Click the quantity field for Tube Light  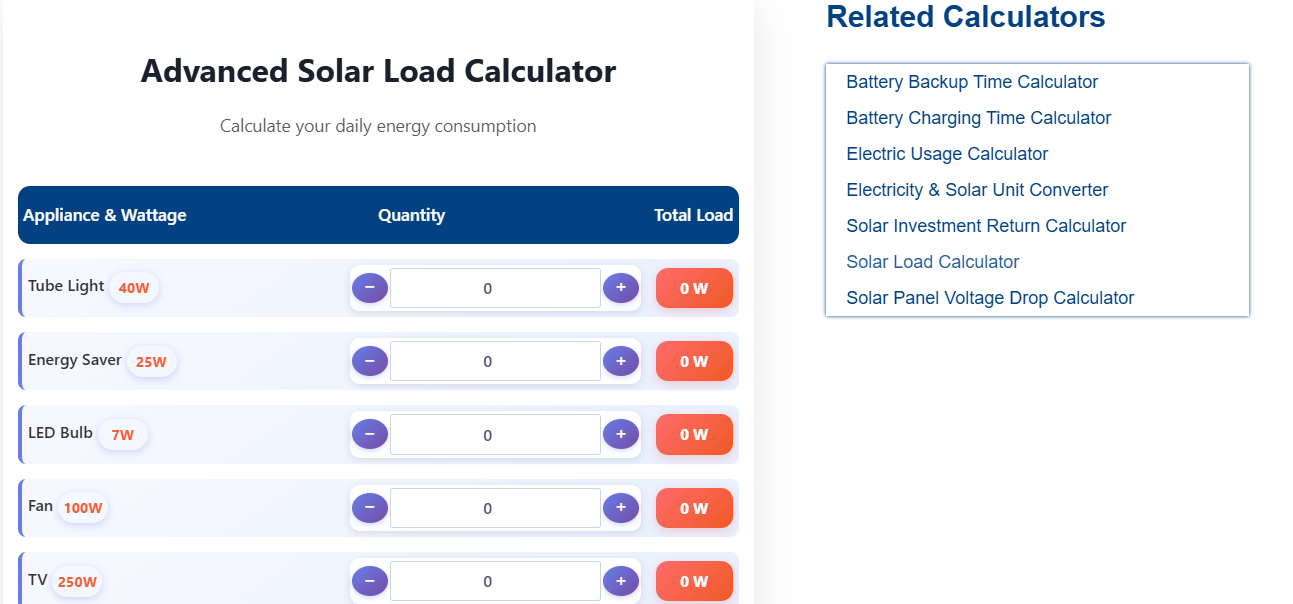(x=494, y=287)
